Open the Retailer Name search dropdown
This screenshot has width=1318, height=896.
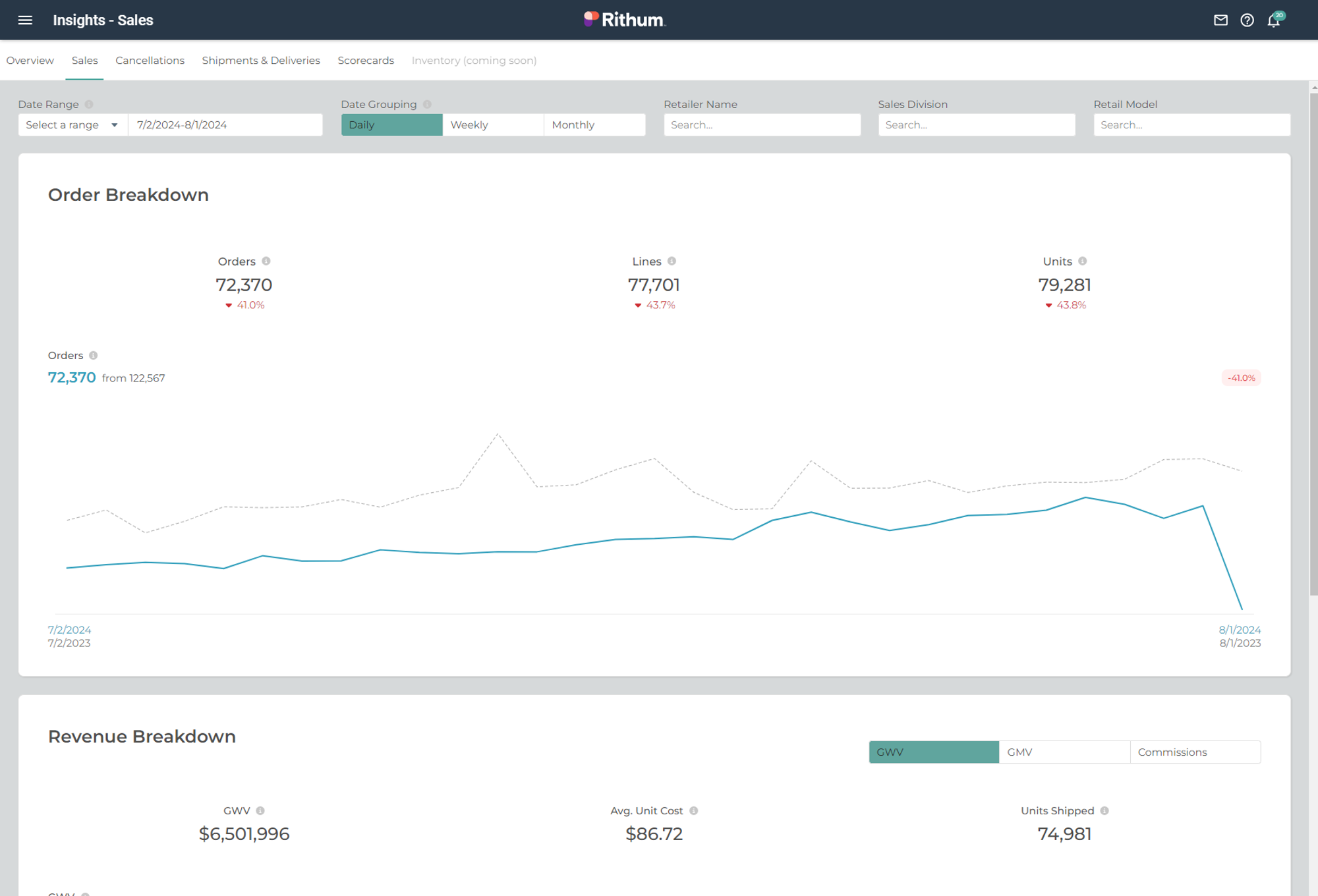tap(762, 125)
